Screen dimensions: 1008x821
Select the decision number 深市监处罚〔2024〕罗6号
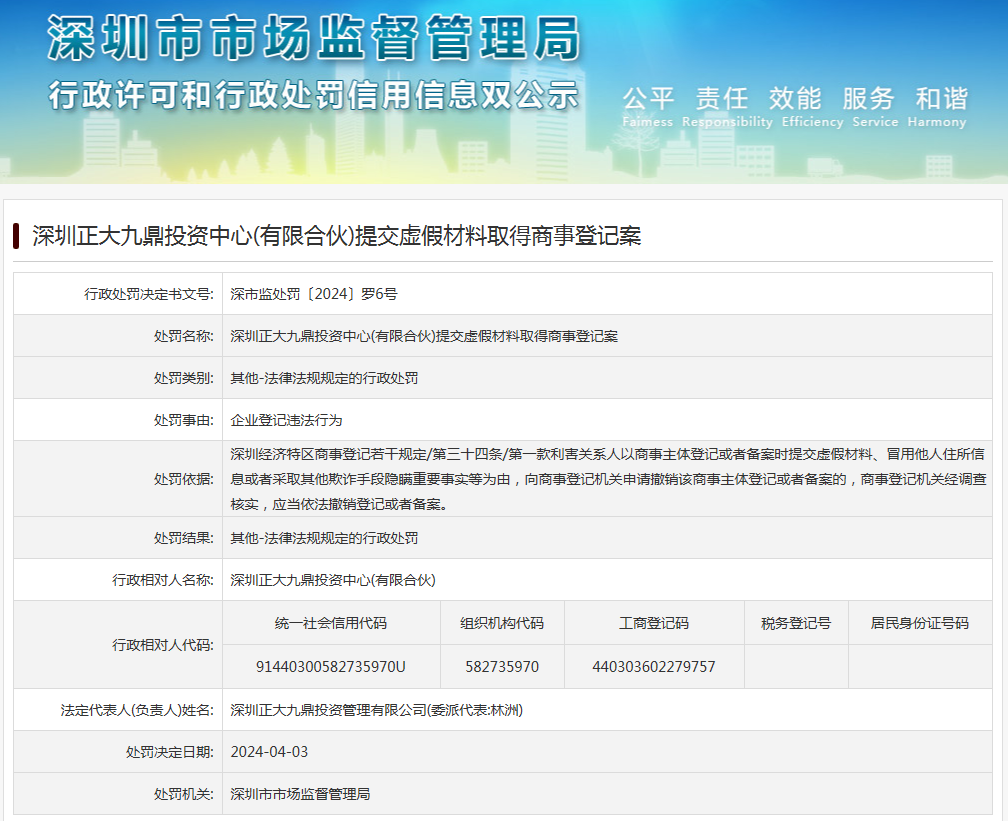click(314, 294)
